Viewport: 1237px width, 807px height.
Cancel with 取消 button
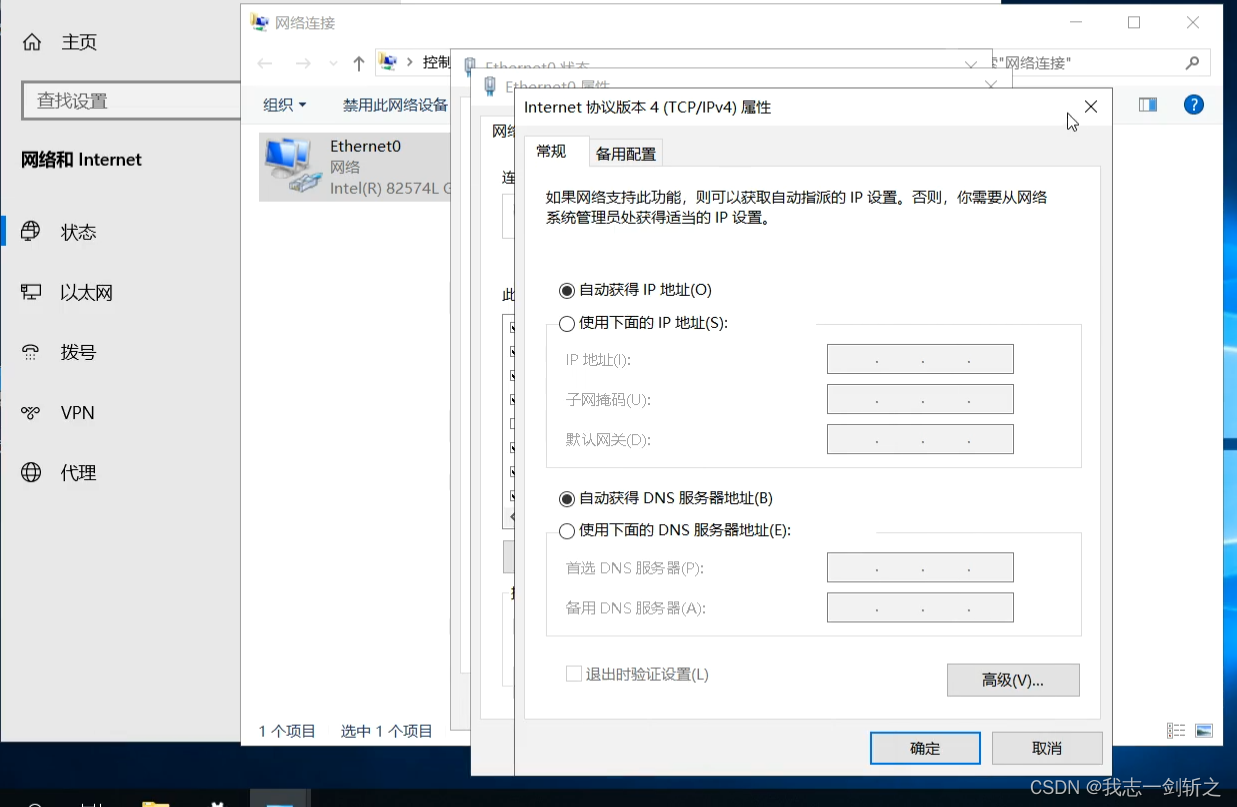pyautogui.click(x=1047, y=748)
